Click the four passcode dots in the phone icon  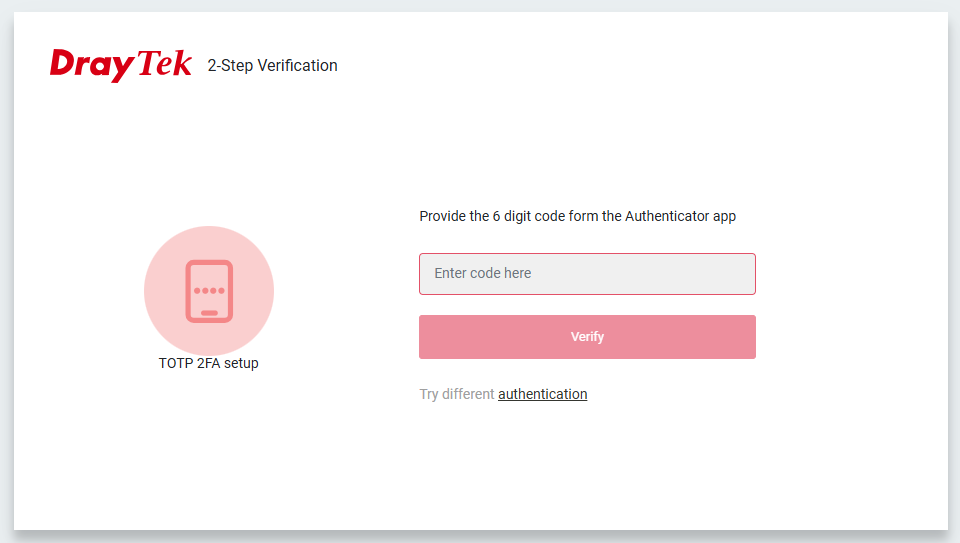click(209, 291)
